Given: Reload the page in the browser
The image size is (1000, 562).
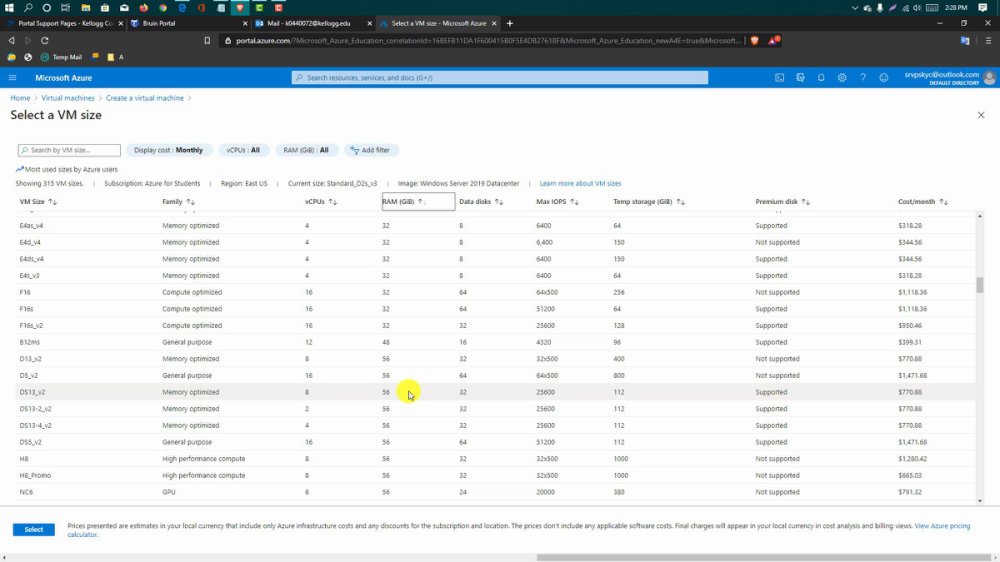Looking at the screenshot, I should point(45,40).
